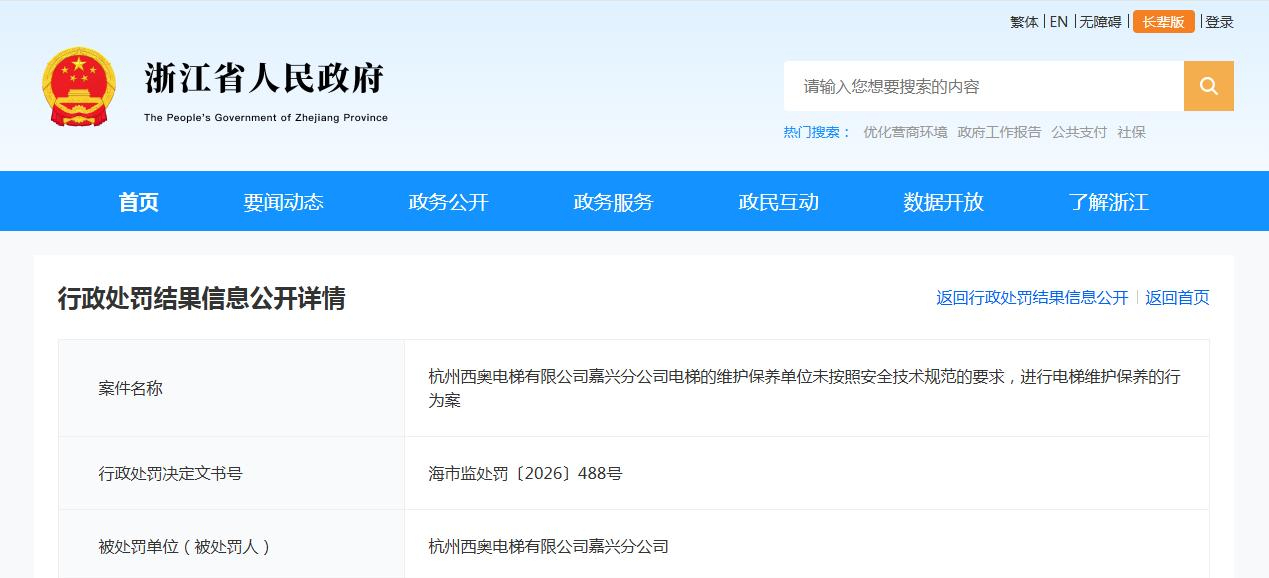Click the English subtitle People's Government of Zhejiang Province
The image size is (1269, 578).
[x=265, y=118]
